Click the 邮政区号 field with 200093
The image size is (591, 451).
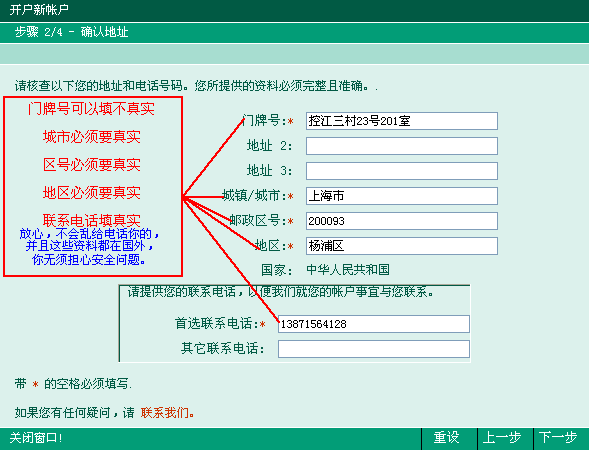(402, 221)
